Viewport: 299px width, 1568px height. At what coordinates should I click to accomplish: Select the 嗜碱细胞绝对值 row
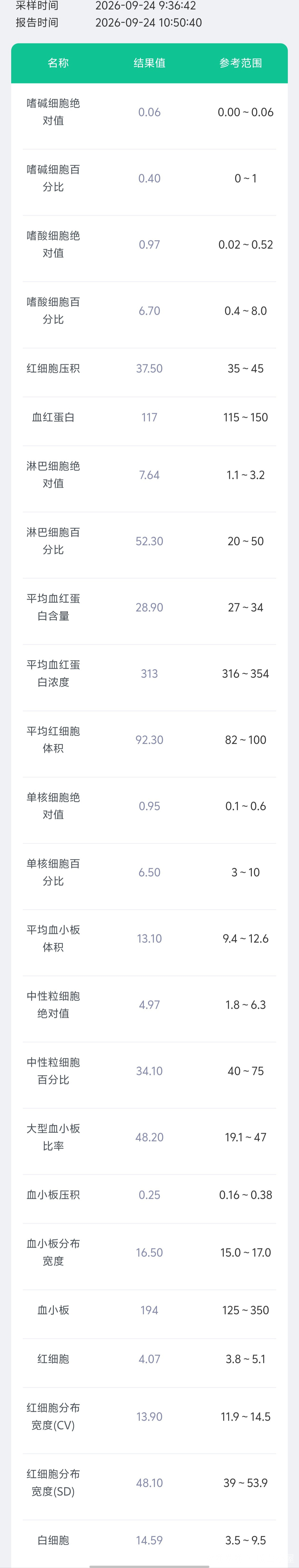[x=149, y=112]
